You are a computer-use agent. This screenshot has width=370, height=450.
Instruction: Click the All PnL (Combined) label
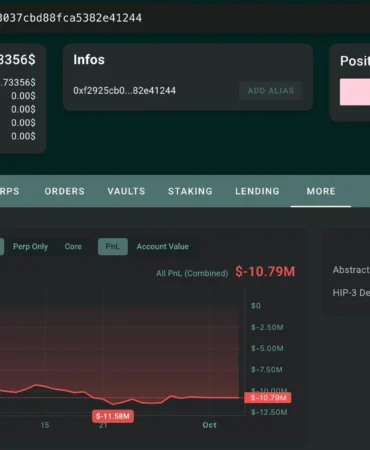point(192,273)
